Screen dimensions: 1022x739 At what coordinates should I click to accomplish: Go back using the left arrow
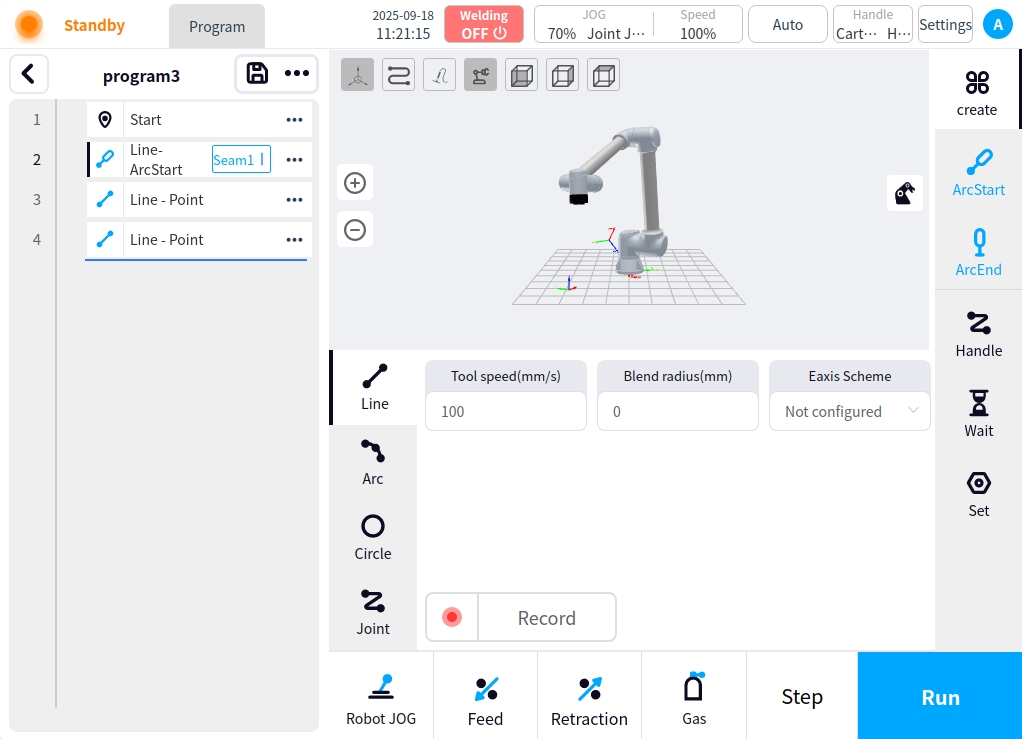pos(29,74)
